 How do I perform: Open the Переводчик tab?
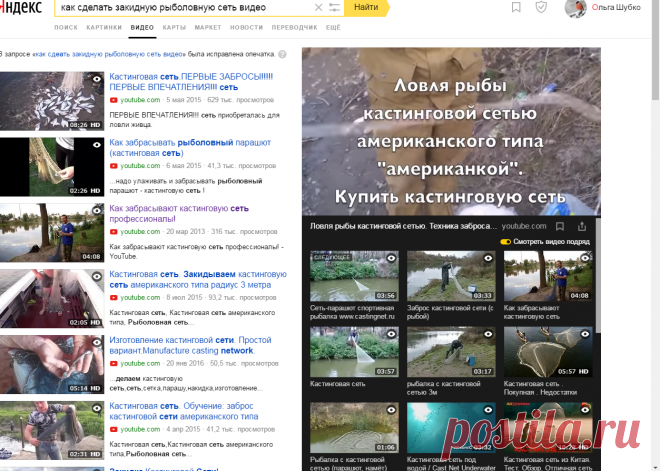click(294, 27)
